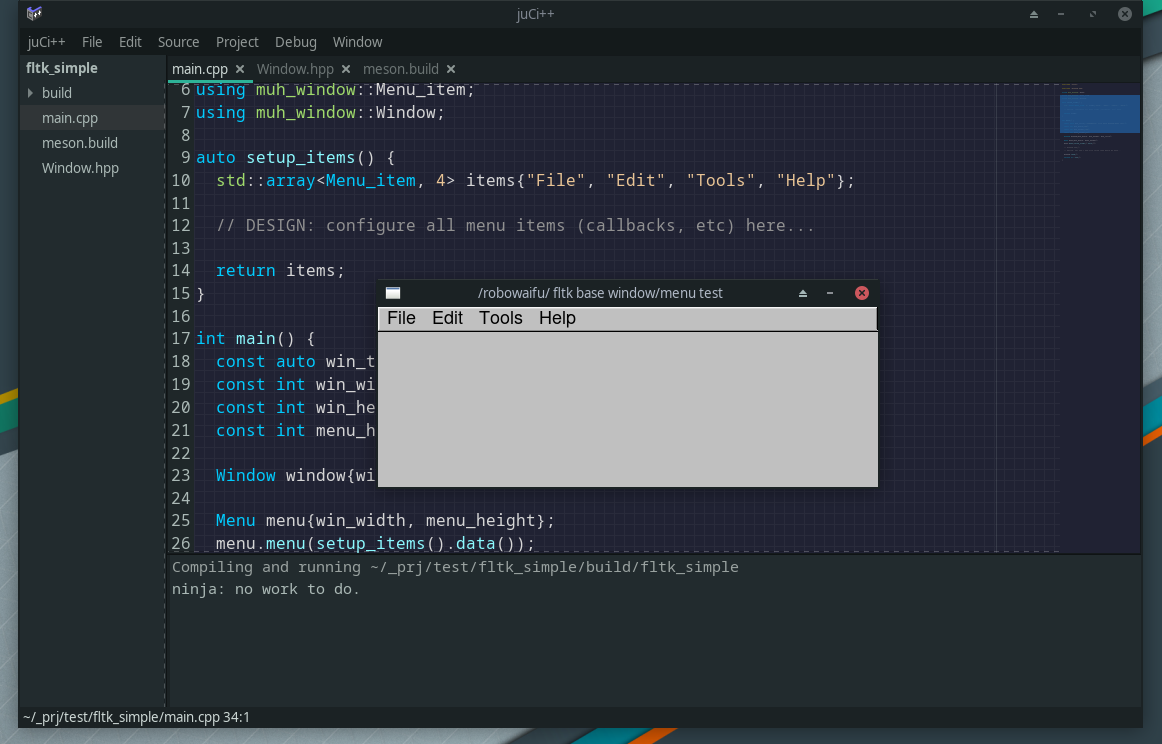This screenshot has height=744, width=1162.
Task: Click 'Menu menu{win_width, menu_height};' line
Action: click(x=385, y=521)
